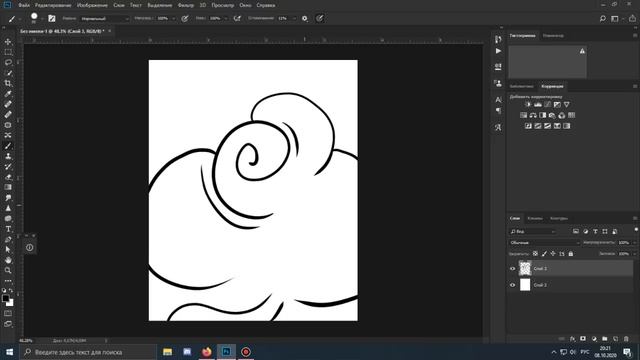This screenshot has height=360, width=640.
Task: Open Firefox from the taskbar
Action: tap(207, 352)
